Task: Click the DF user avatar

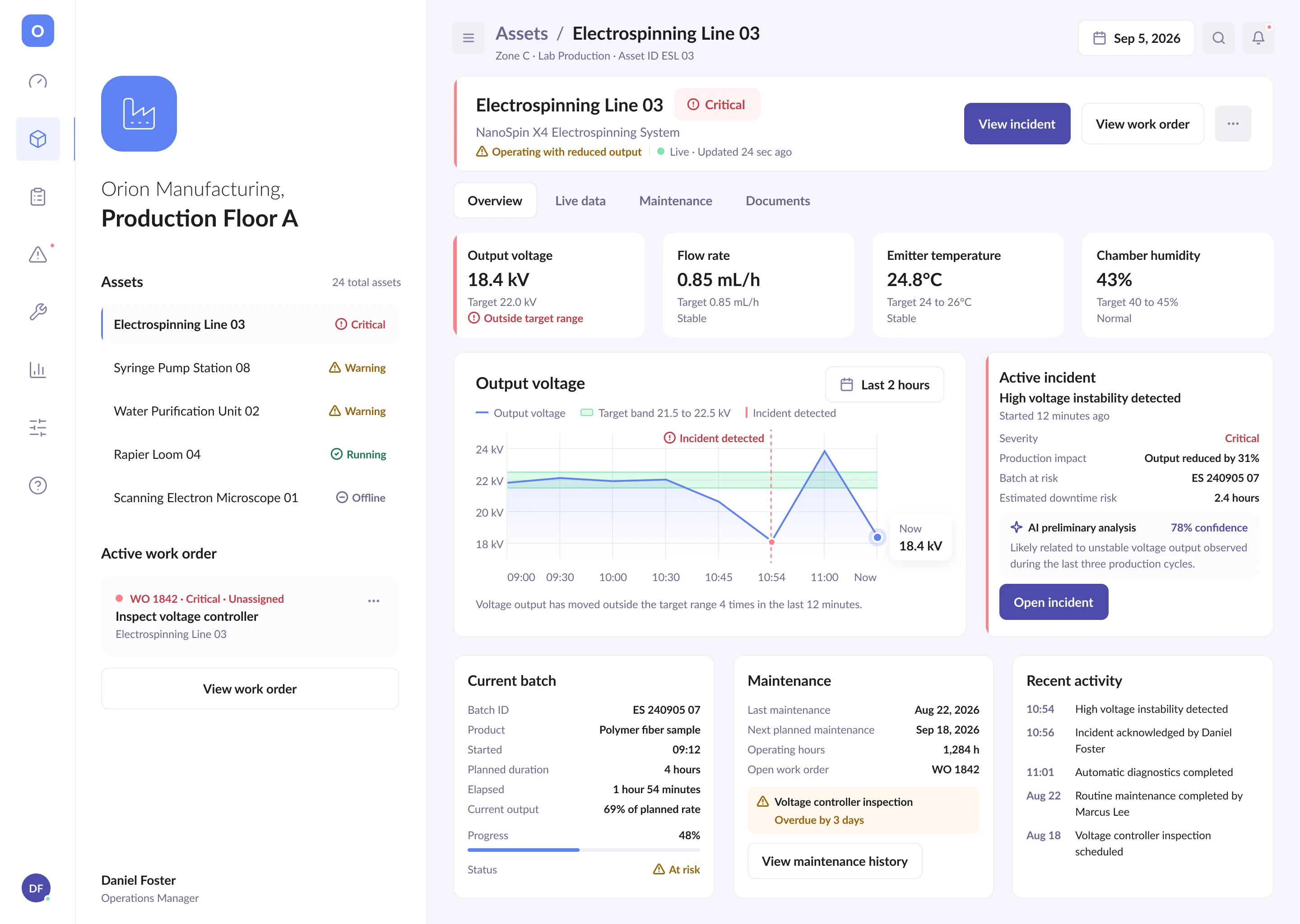Action: point(36,887)
